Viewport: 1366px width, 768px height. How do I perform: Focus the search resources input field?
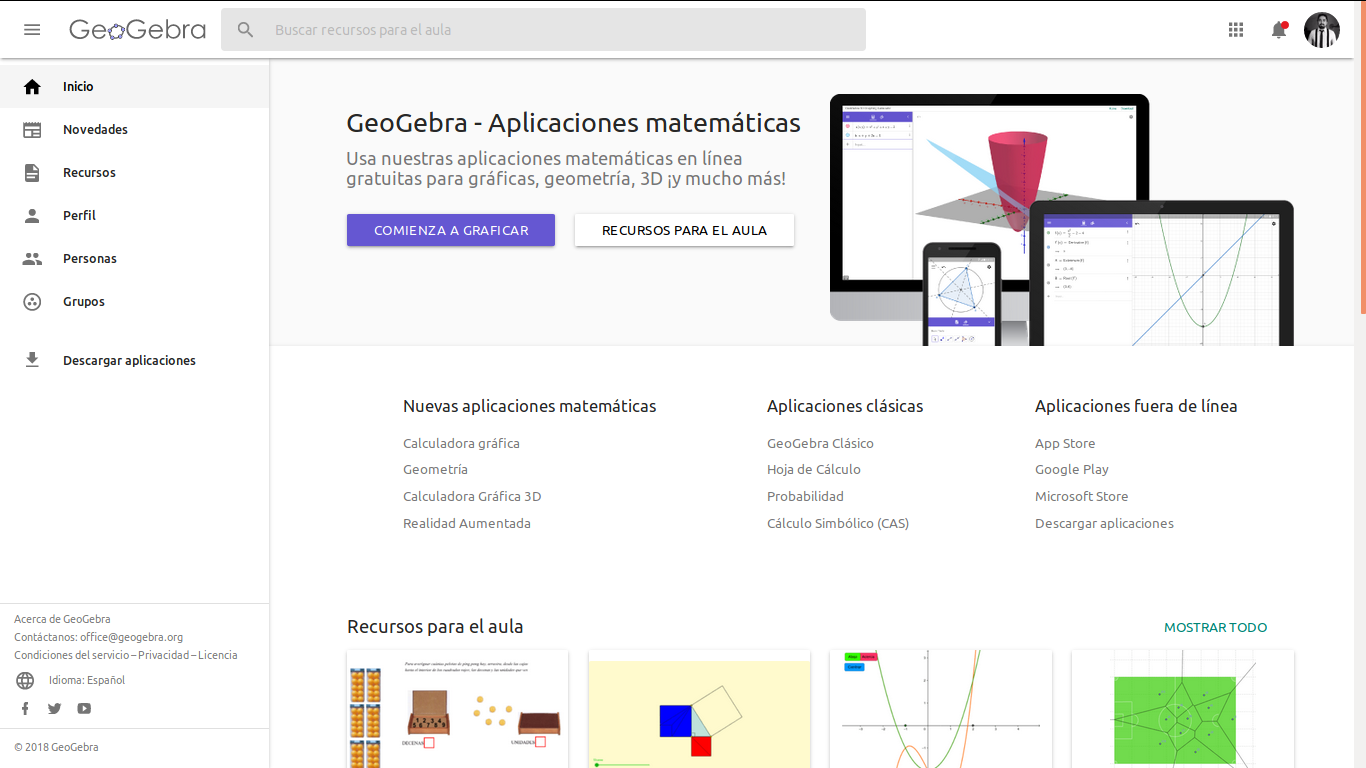pyautogui.click(x=543, y=30)
